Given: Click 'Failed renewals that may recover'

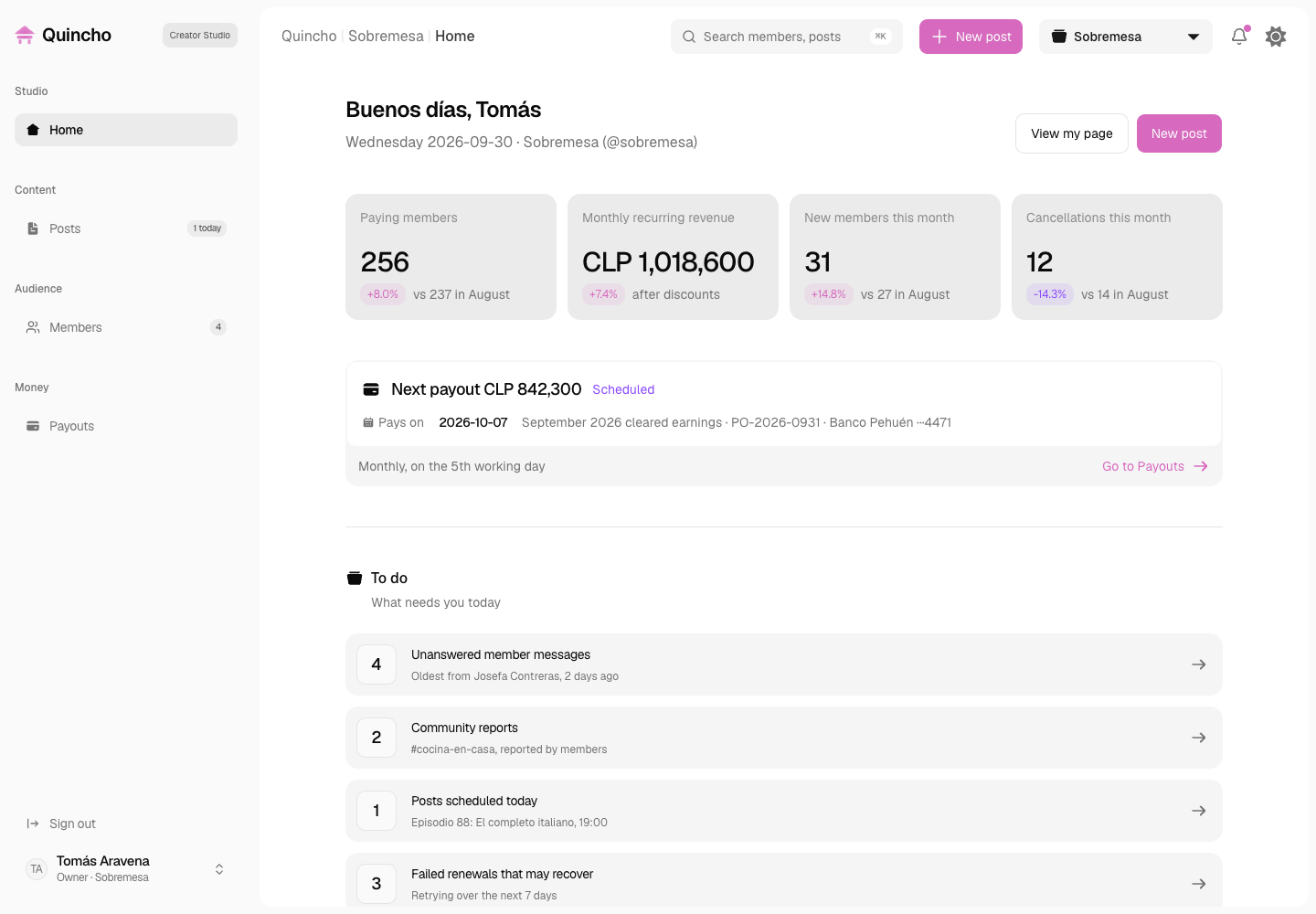Looking at the screenshot, I should (502, 874).
